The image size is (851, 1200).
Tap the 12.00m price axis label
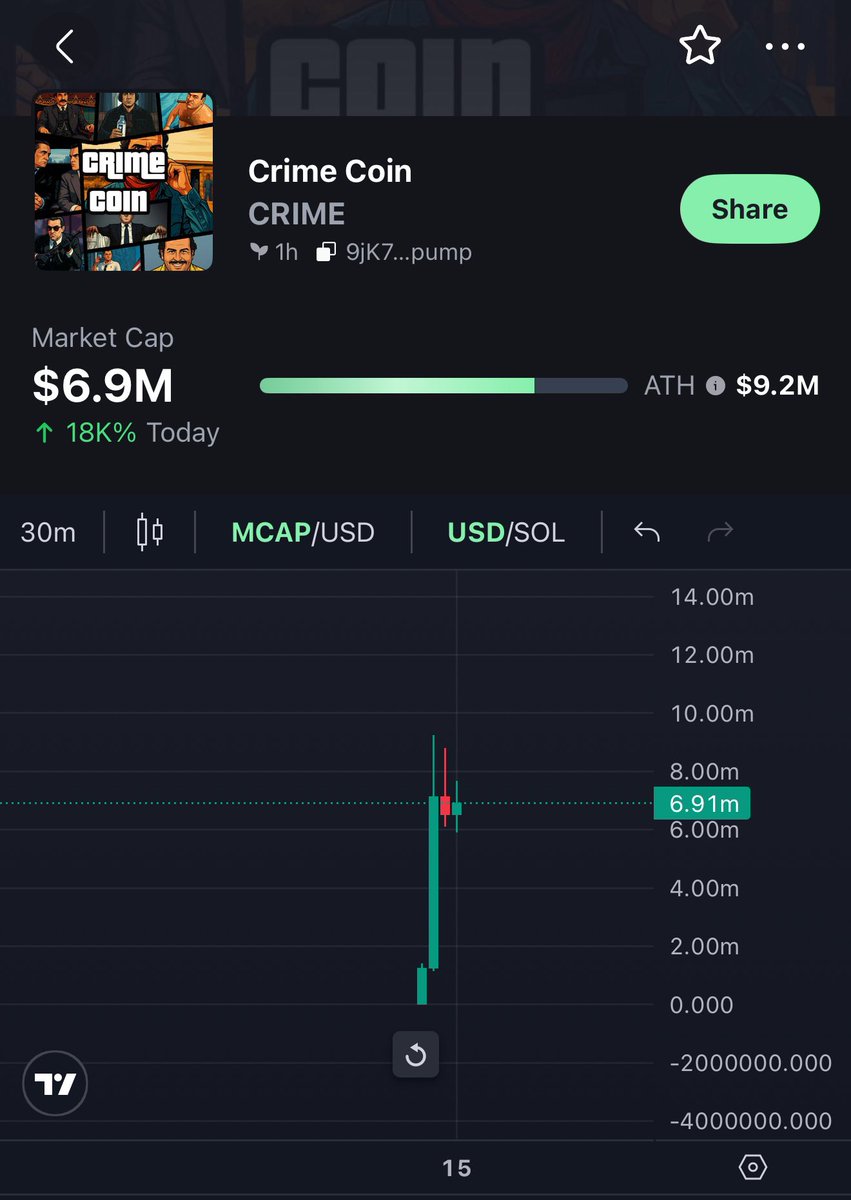point(711,655)
